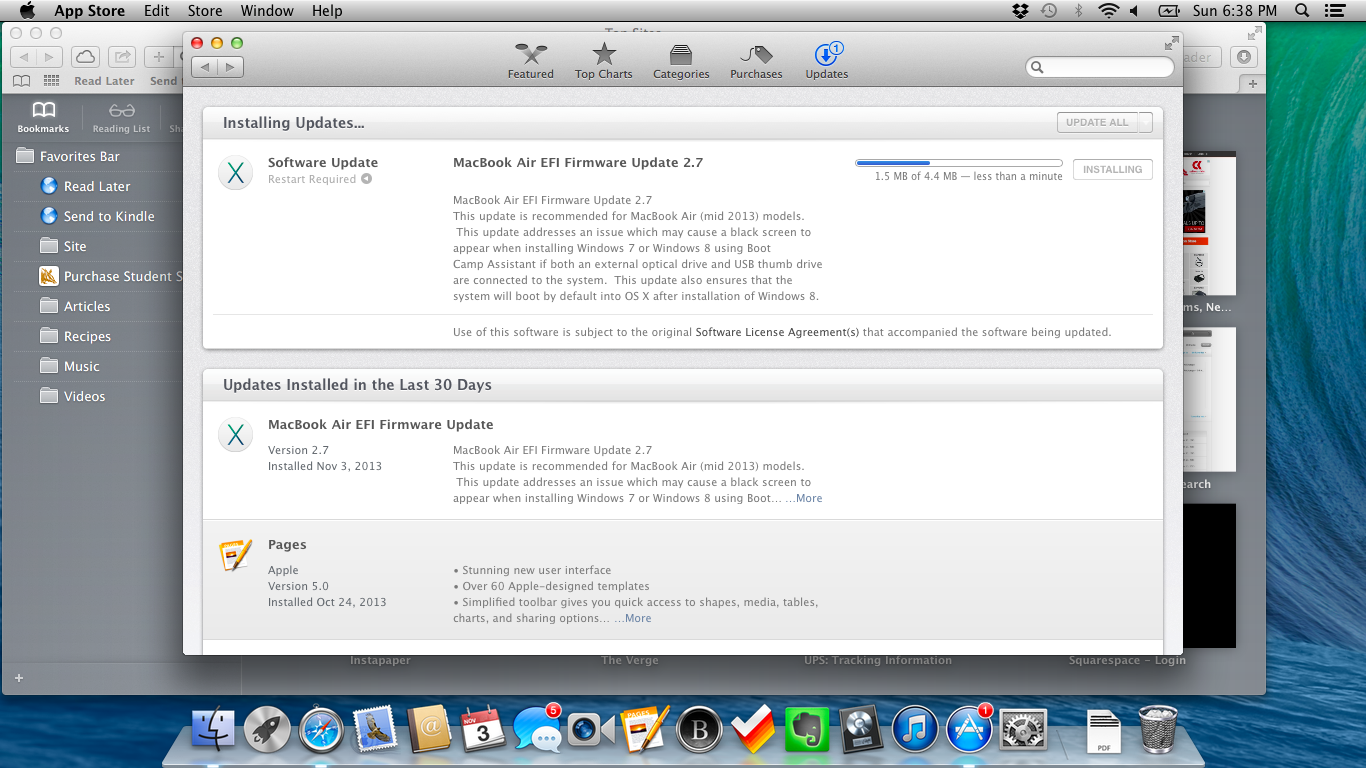Click the plus add-bookmark button in Safari toolbar
This screenshot has width=1366, height=768.
[x=158, y=57]
